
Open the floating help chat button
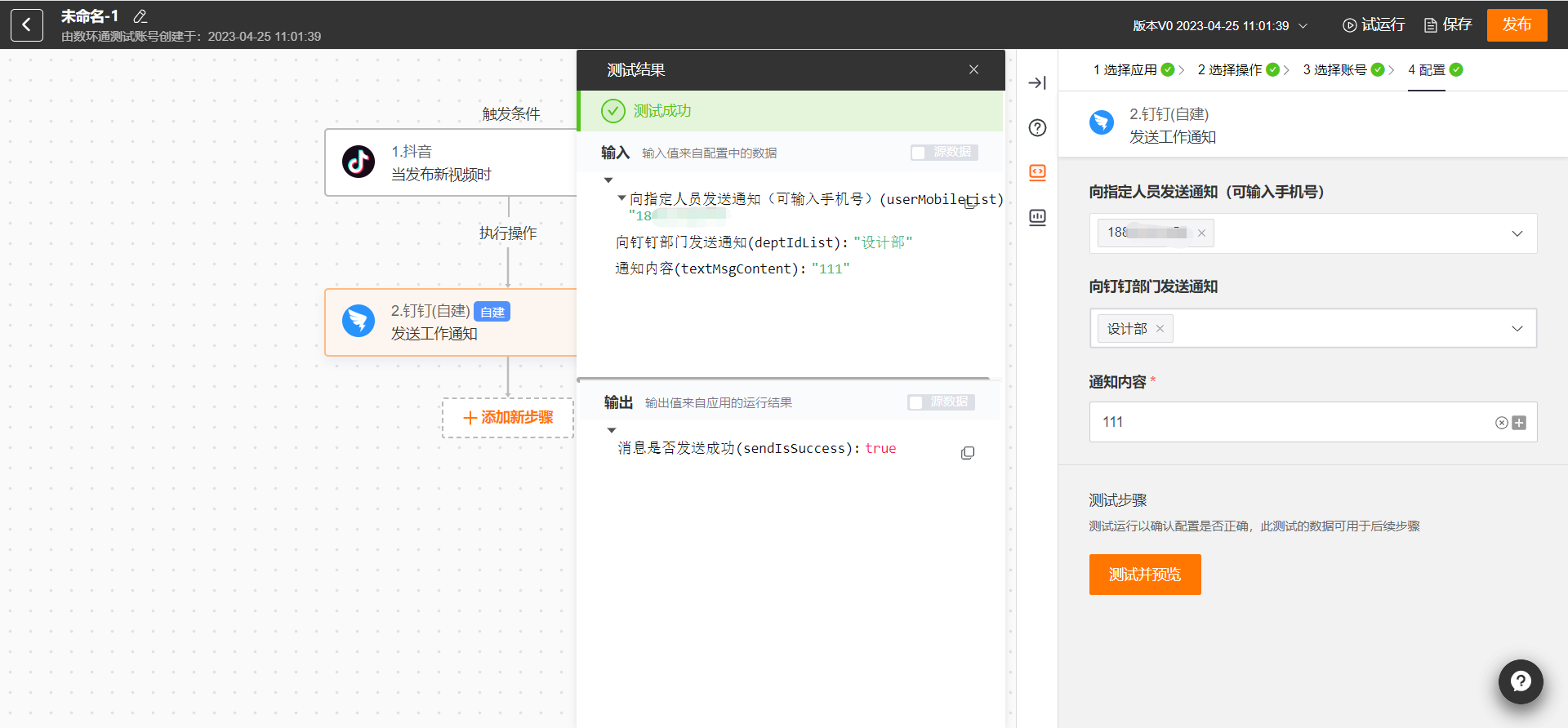[1520, 681]
